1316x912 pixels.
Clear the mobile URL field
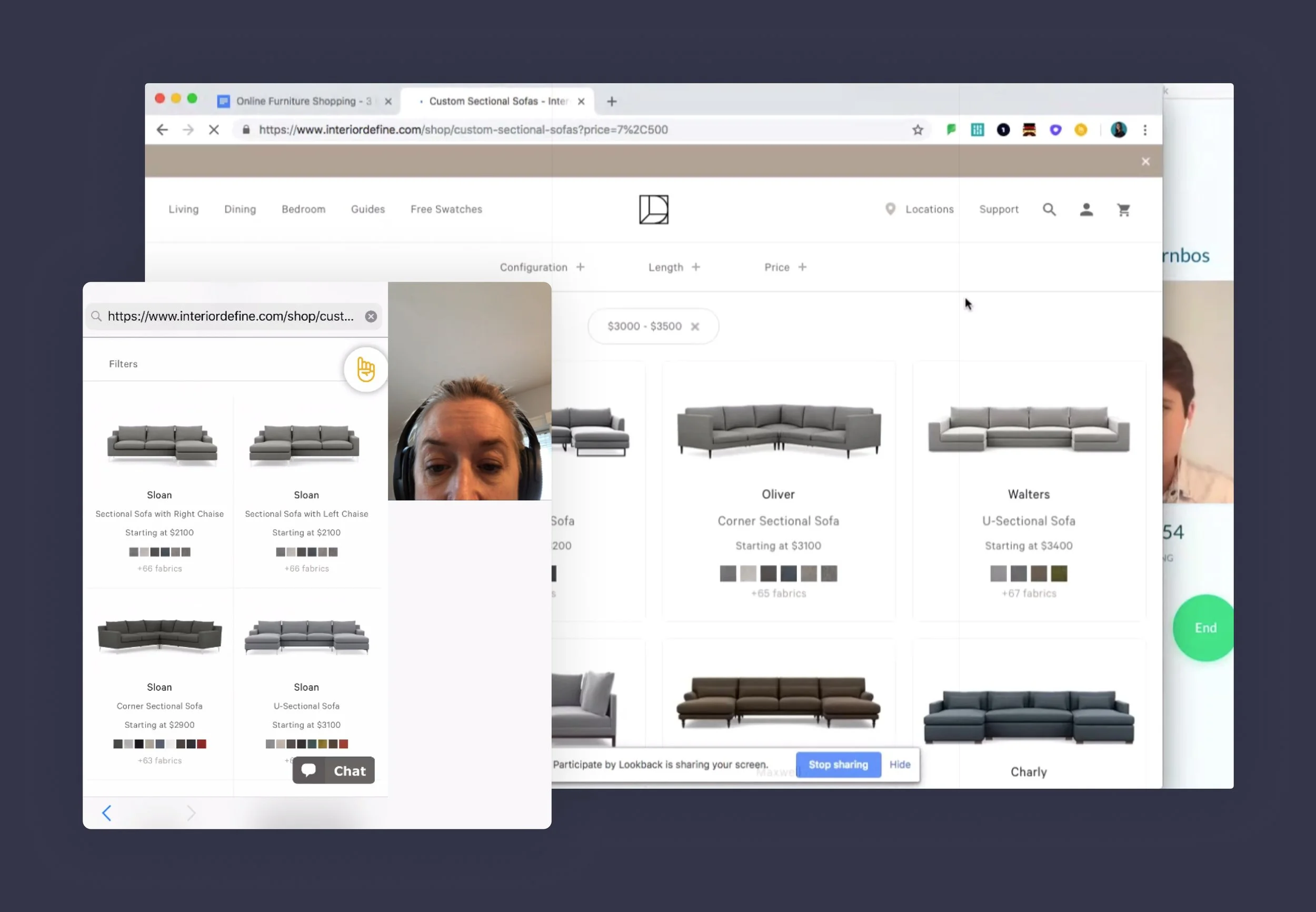(371, 316)
